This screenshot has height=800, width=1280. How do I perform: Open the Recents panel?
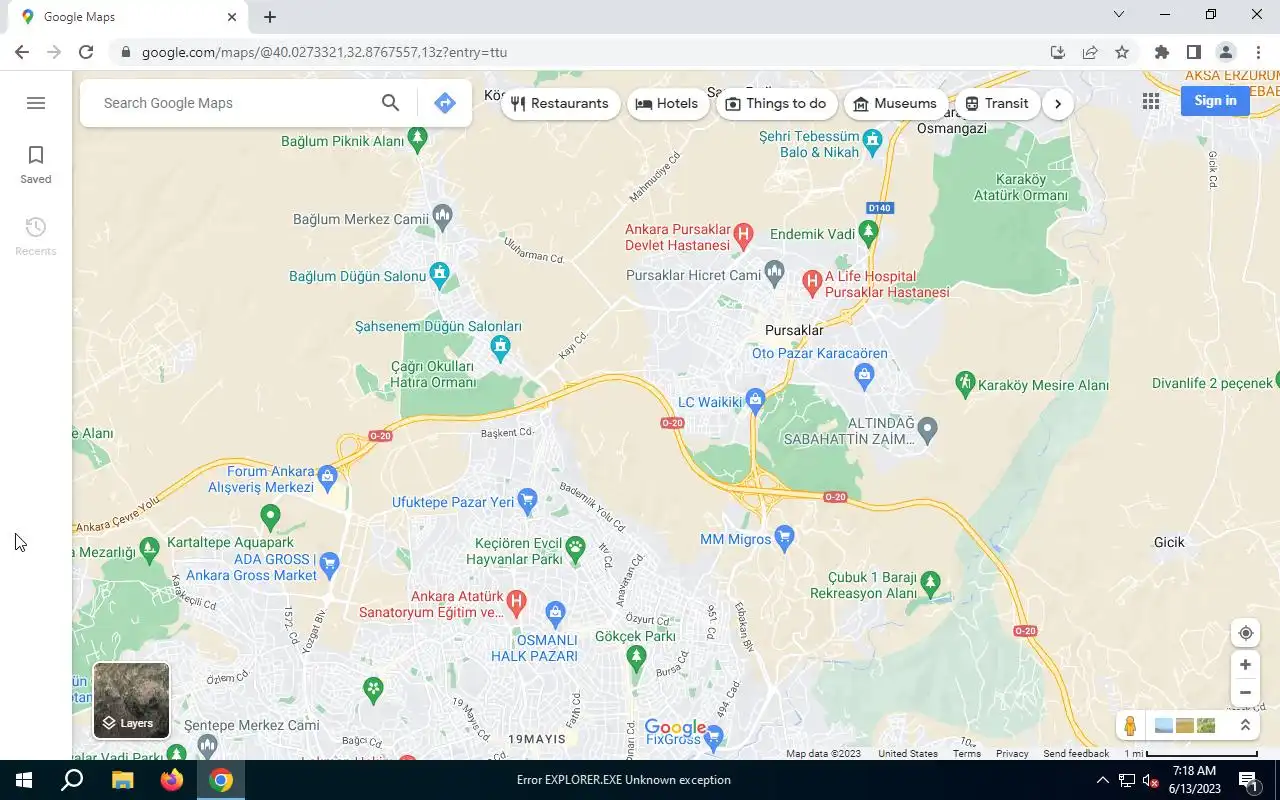tap(36, 237)
